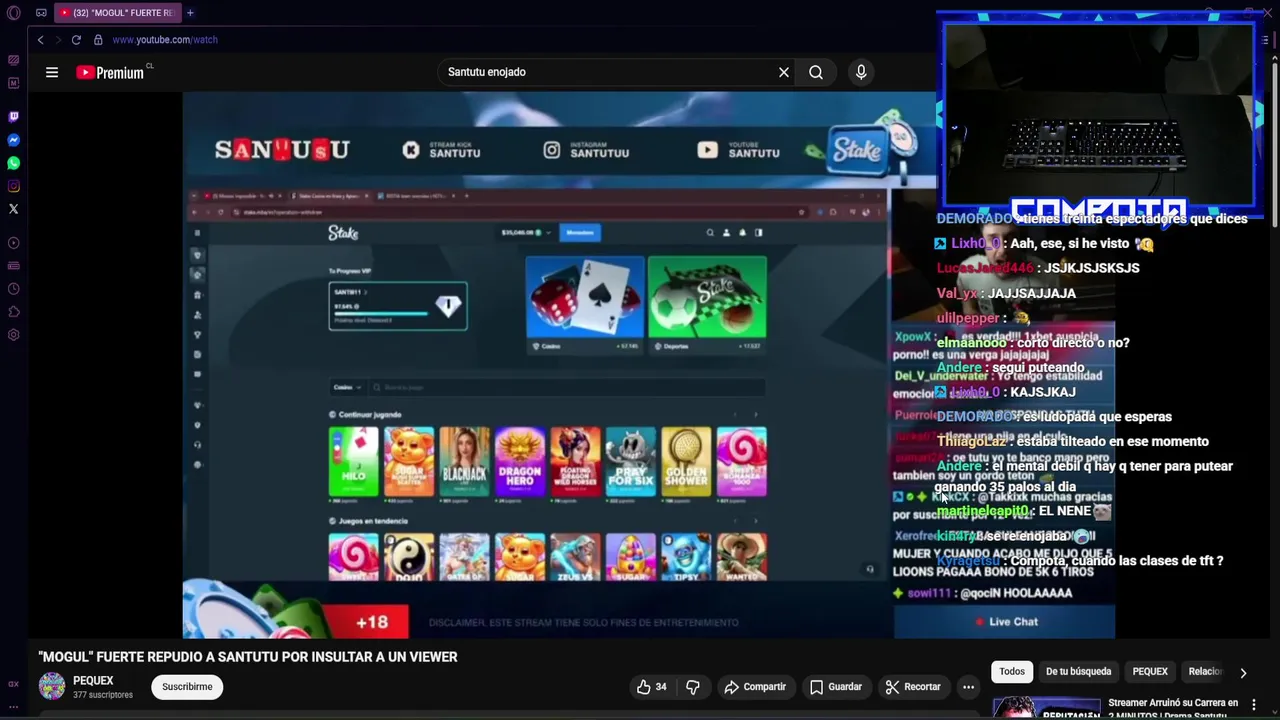Open the GX Corner icon beside tab
The image size is (1280, 720).
point(41,13)
